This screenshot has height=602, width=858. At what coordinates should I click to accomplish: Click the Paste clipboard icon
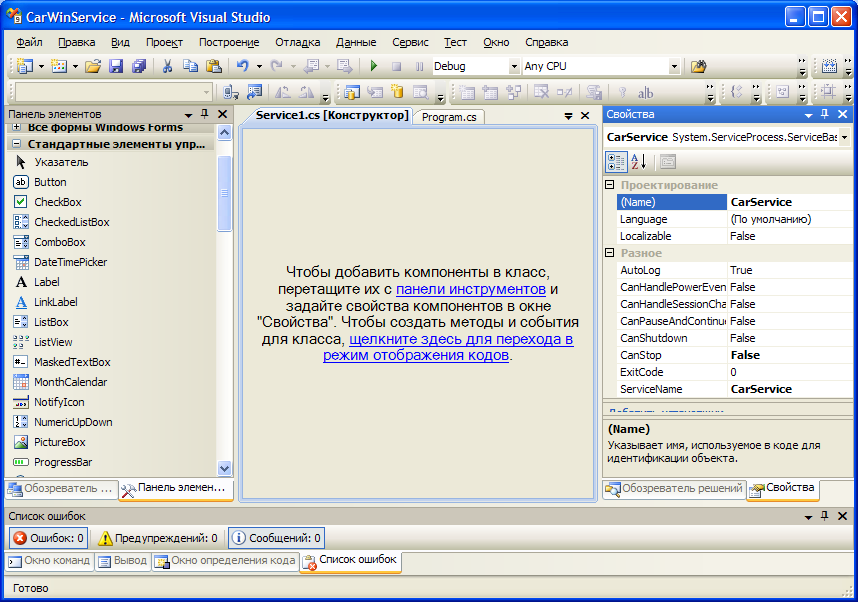click(x=213, y=66)
